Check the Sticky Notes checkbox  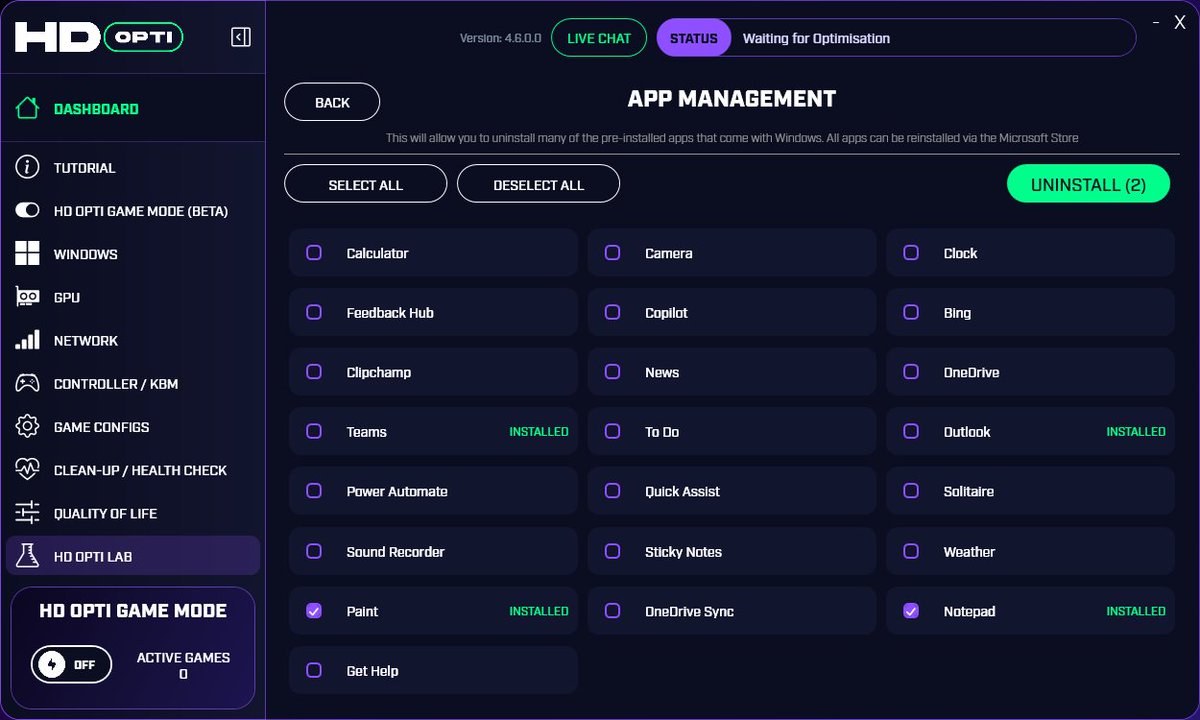(x=613, y=551)
